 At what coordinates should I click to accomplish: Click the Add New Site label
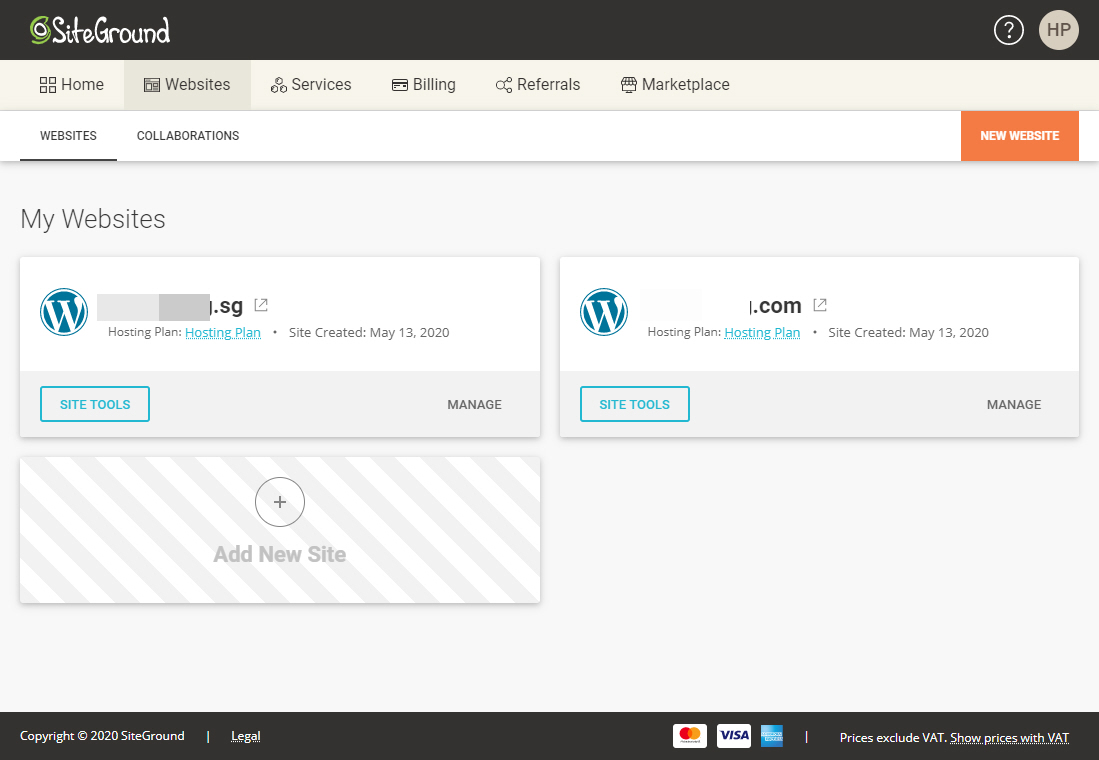pos(280,555)
